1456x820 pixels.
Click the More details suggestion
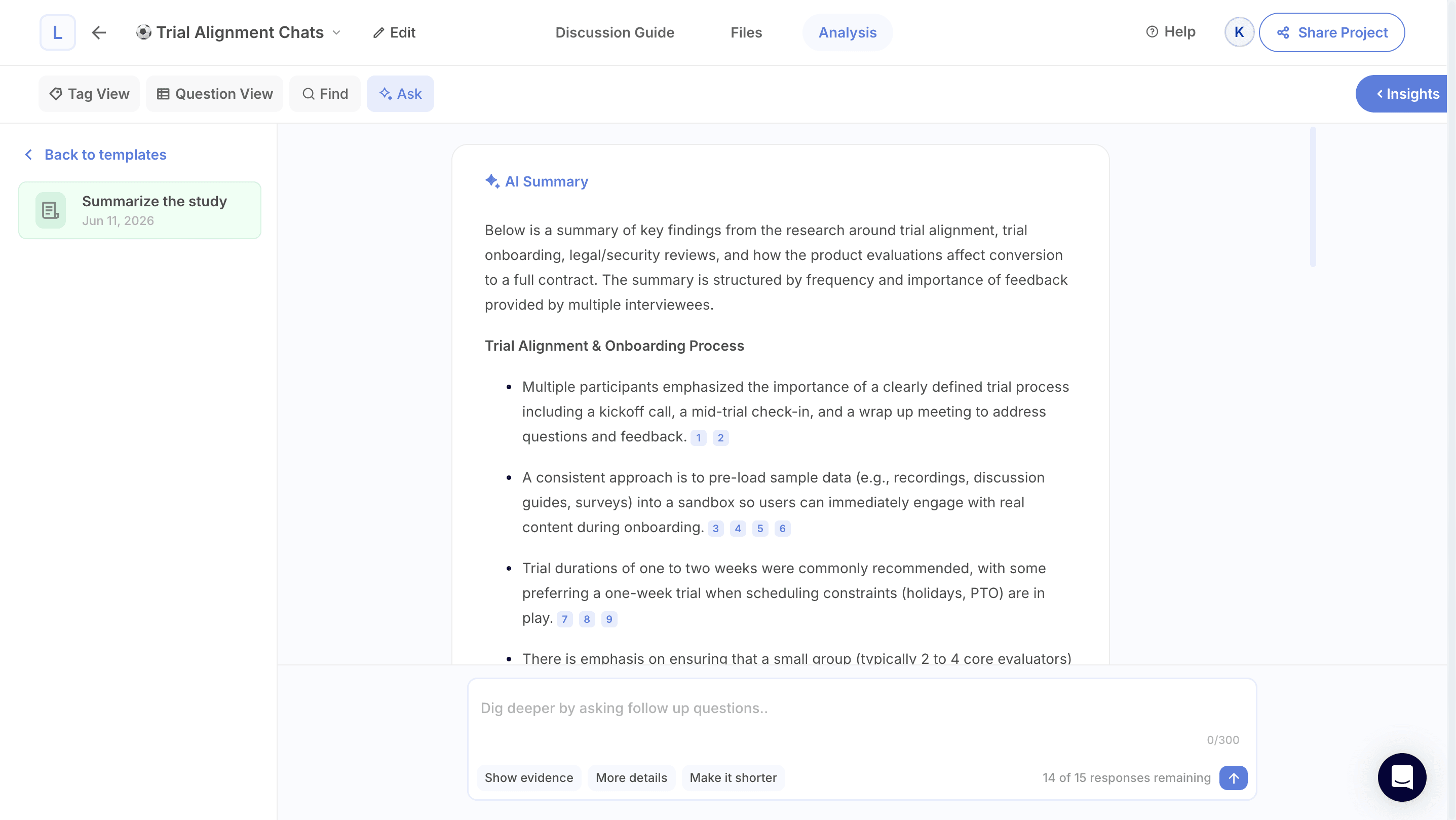pos(631,777)
